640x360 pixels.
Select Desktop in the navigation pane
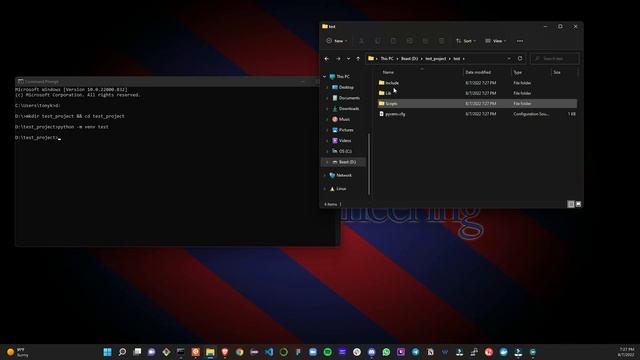pyautogui.click(x=345, y=87)
